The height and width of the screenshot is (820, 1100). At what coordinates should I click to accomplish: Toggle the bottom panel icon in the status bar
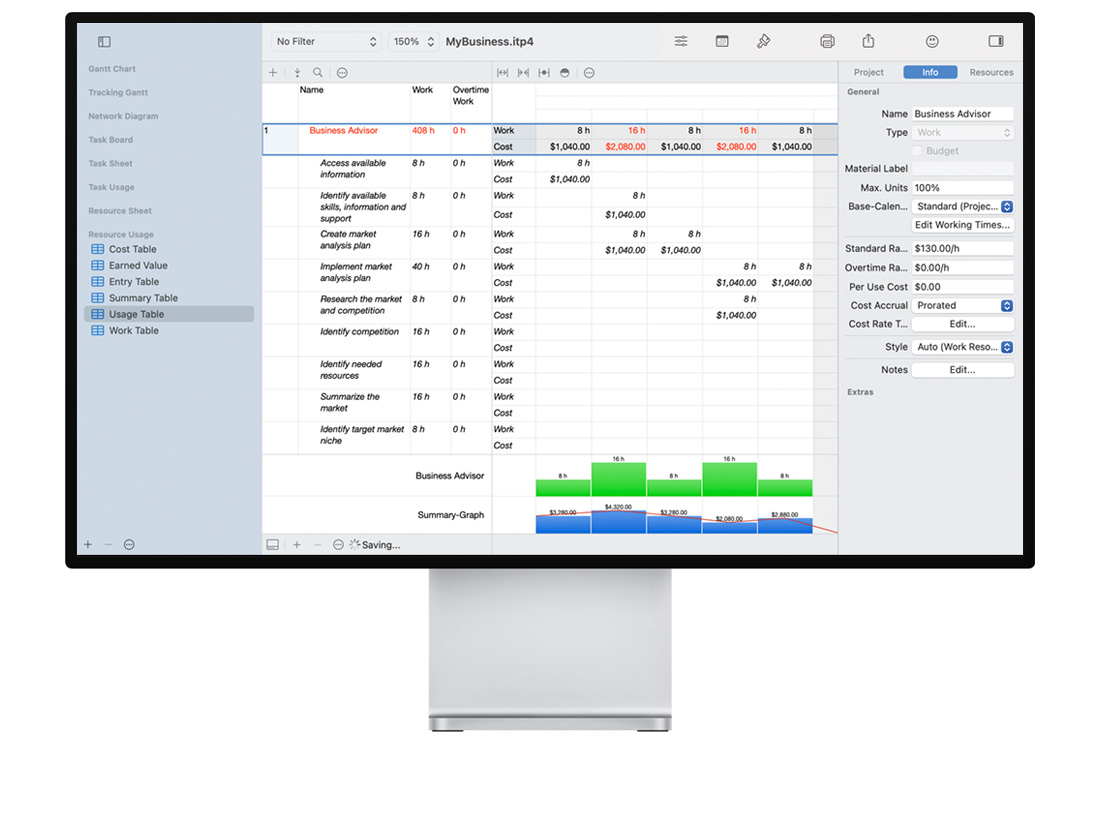click(x=273, y=544)
